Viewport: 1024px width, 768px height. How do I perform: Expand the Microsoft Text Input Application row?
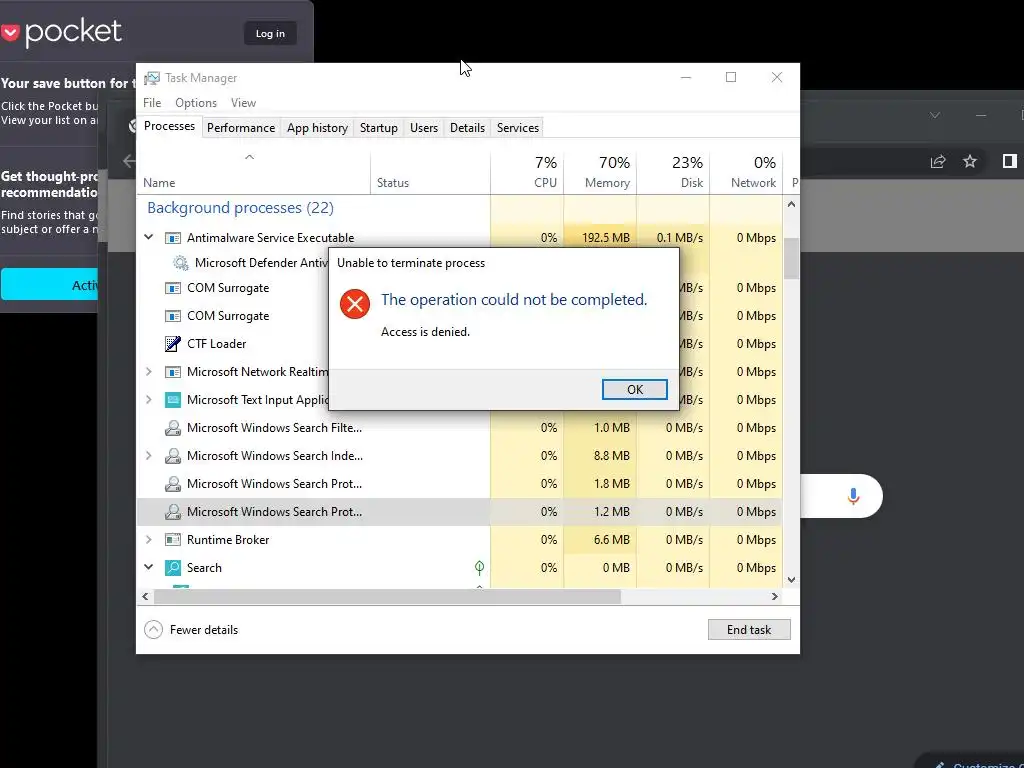pyautogui.click(x=149, y=400)
